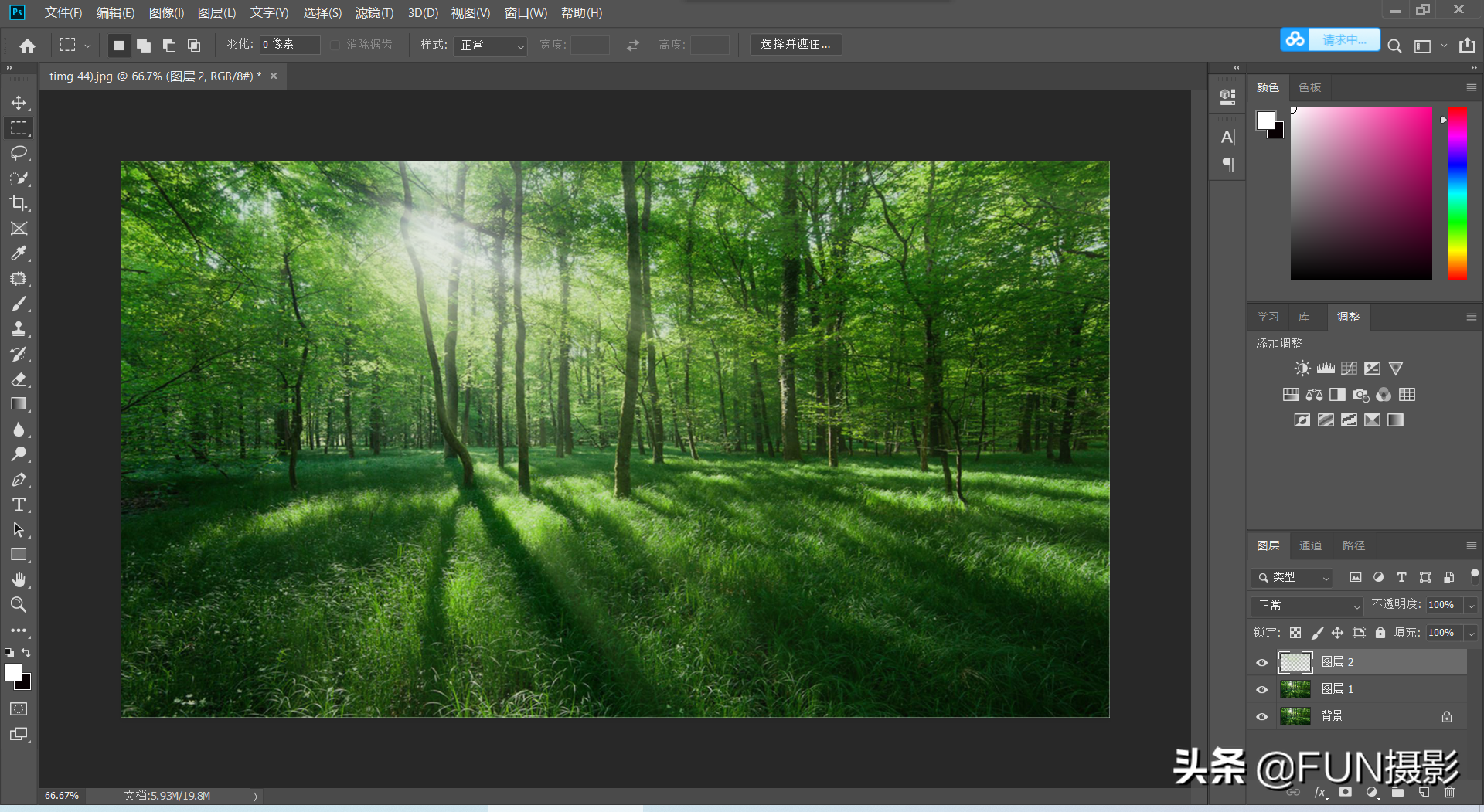Open the Color panel menu
The width and height of the screenshot is (1484, 812).
click(x=1472, y=87)
